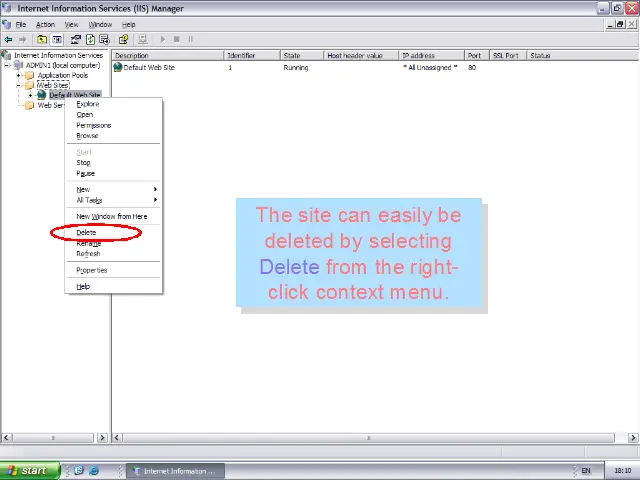Click the list pane scroll right arrow
640x480 pixels.
[x=633, y=438]
